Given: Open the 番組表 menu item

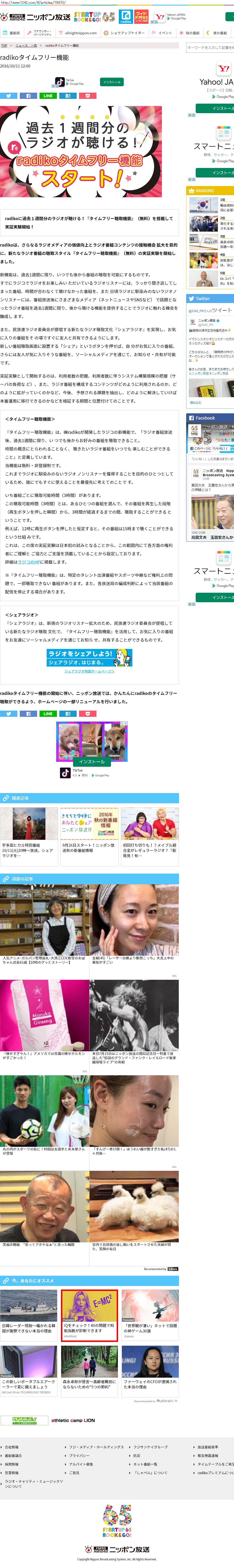Looking at the screenshot, I should point(12,33).
